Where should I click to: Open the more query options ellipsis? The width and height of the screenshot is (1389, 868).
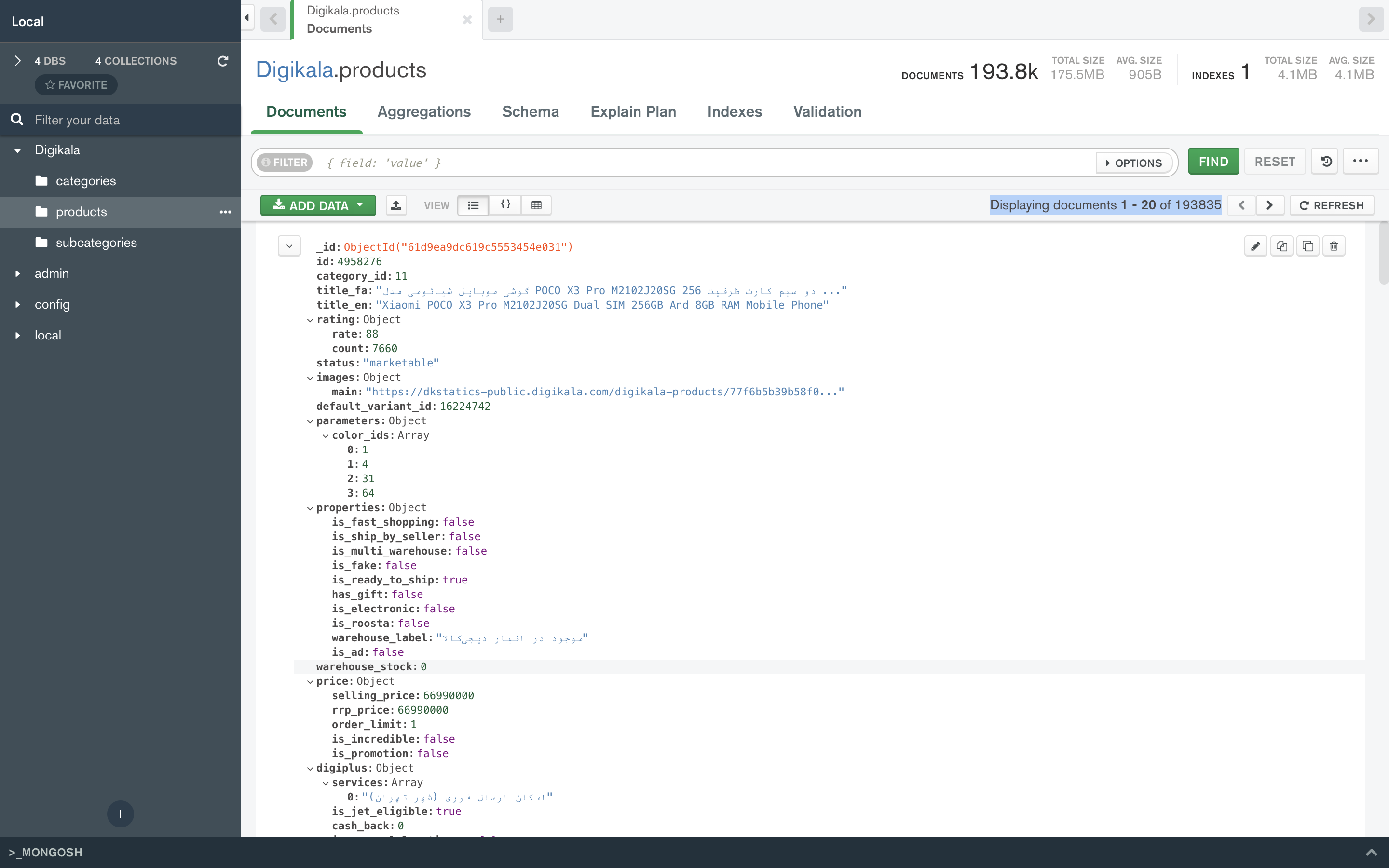(1360, 162)
